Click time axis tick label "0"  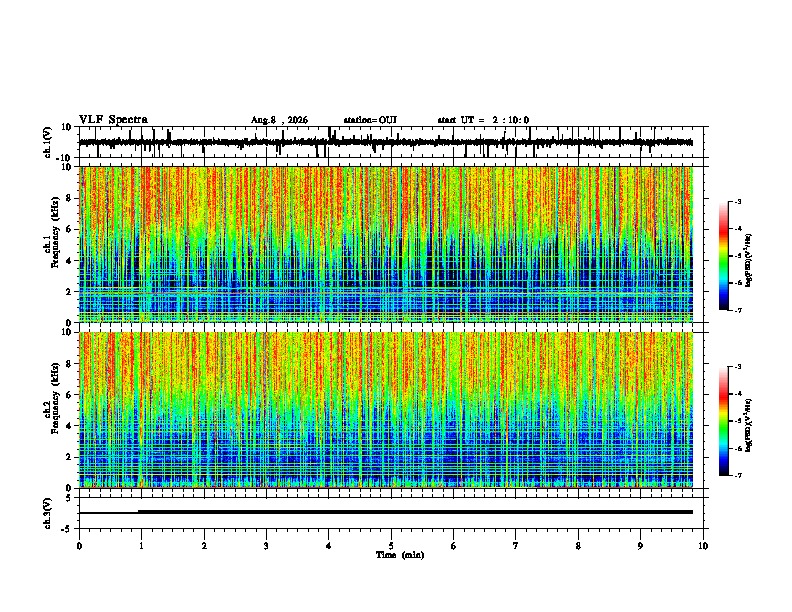[79, 546]
